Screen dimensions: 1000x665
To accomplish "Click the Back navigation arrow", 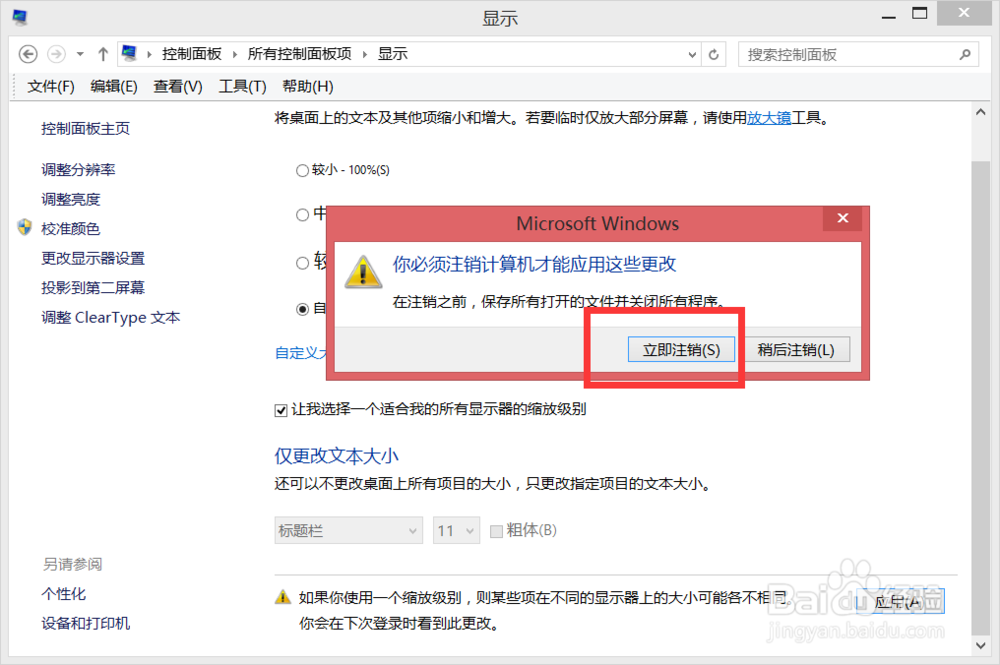I will coord(27,54).
